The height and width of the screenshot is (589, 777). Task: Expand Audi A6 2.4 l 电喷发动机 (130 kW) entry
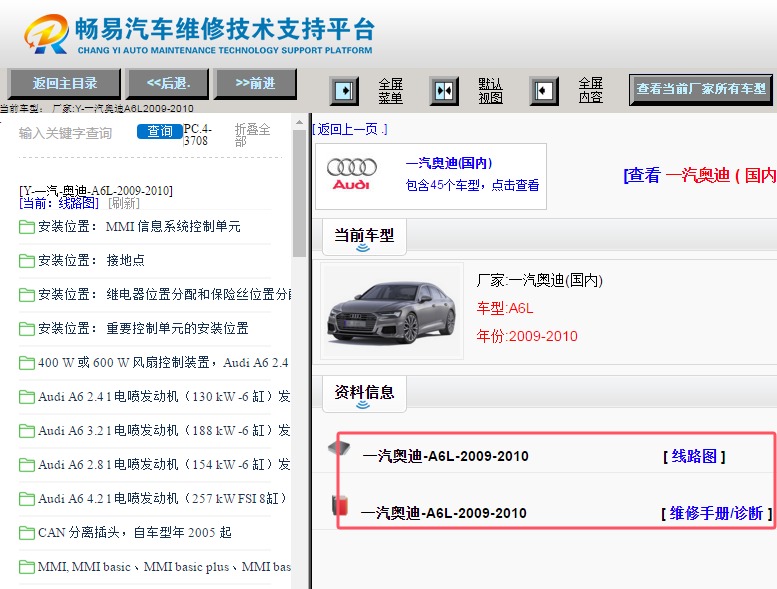coord(164,397)
